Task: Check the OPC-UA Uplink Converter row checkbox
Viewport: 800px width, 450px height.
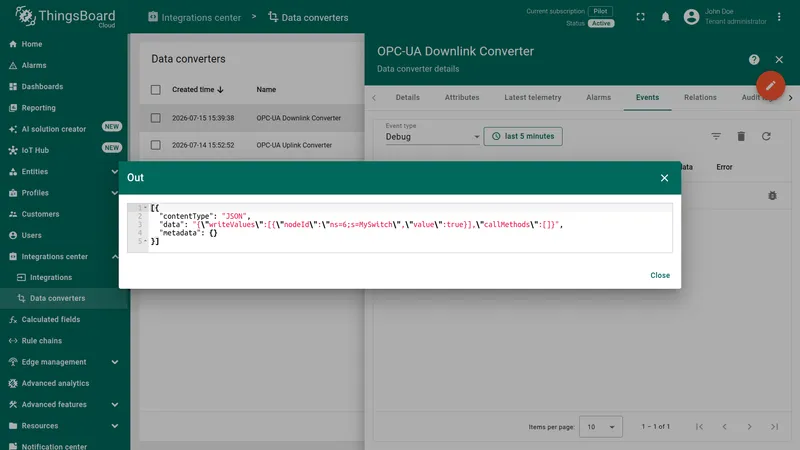Action: coord(156,145)
